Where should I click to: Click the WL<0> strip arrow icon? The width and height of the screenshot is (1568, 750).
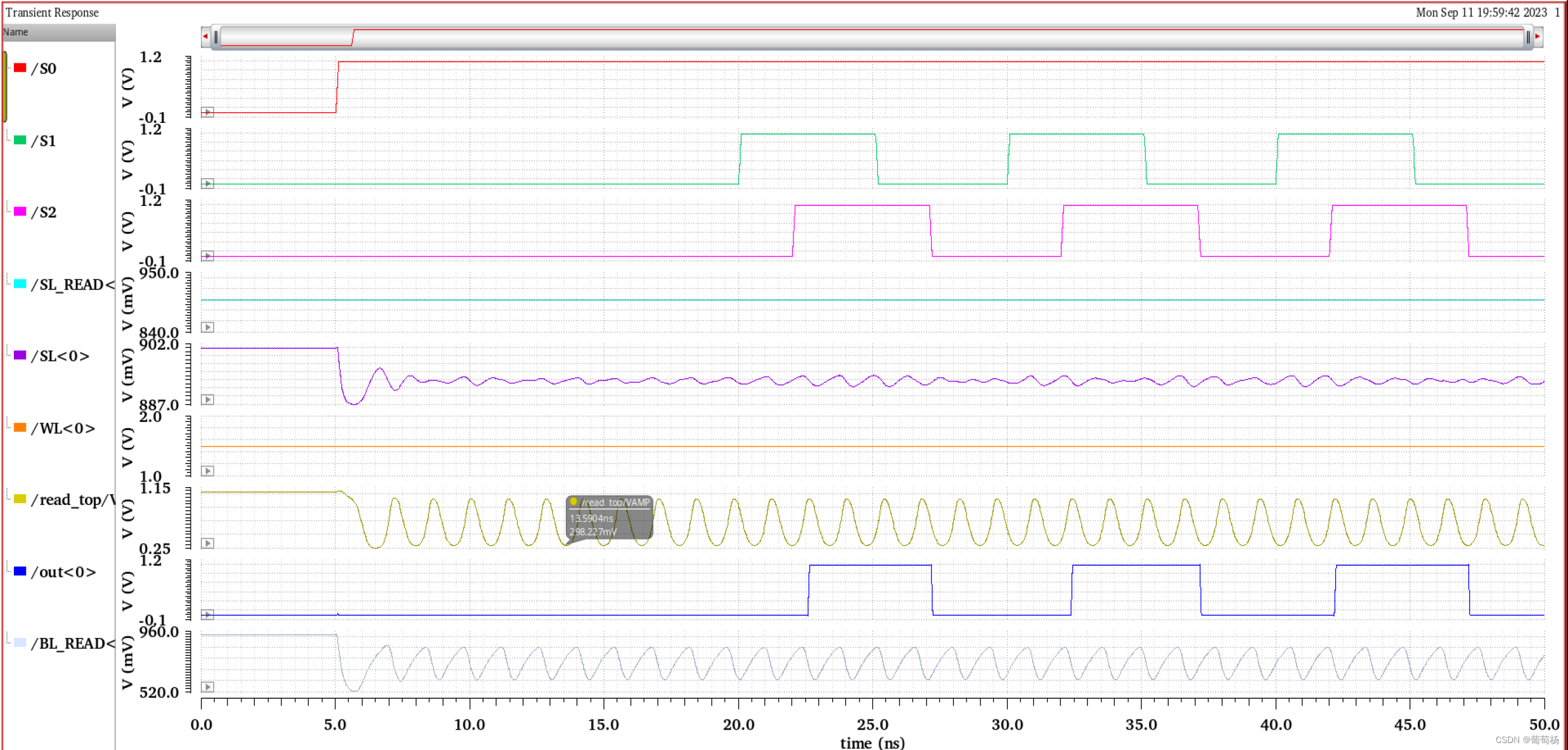point(207,471)
